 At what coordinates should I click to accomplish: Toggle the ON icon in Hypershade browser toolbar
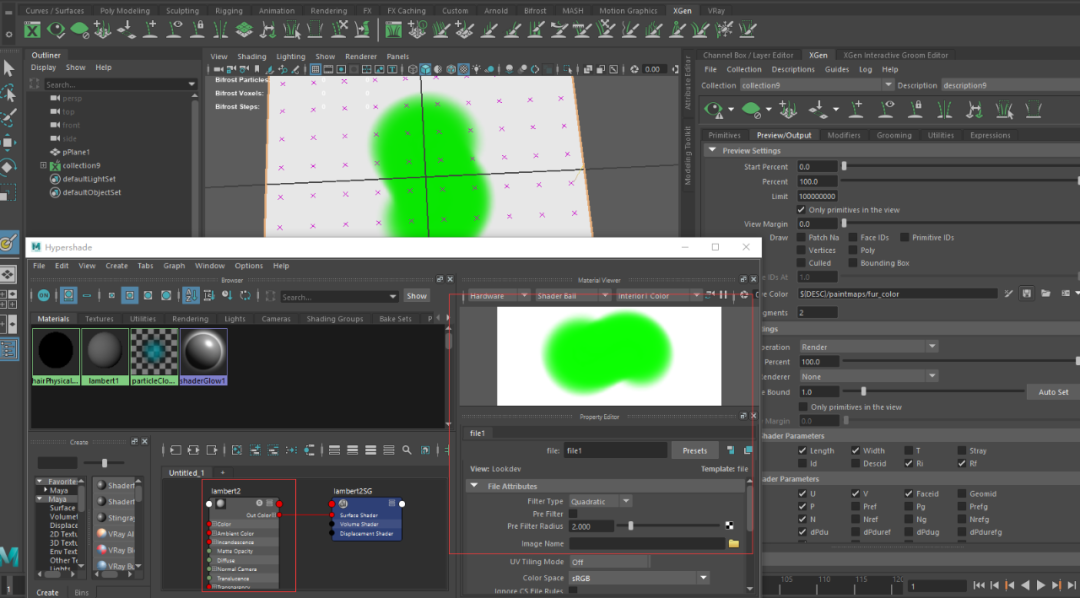click(43, 296)
